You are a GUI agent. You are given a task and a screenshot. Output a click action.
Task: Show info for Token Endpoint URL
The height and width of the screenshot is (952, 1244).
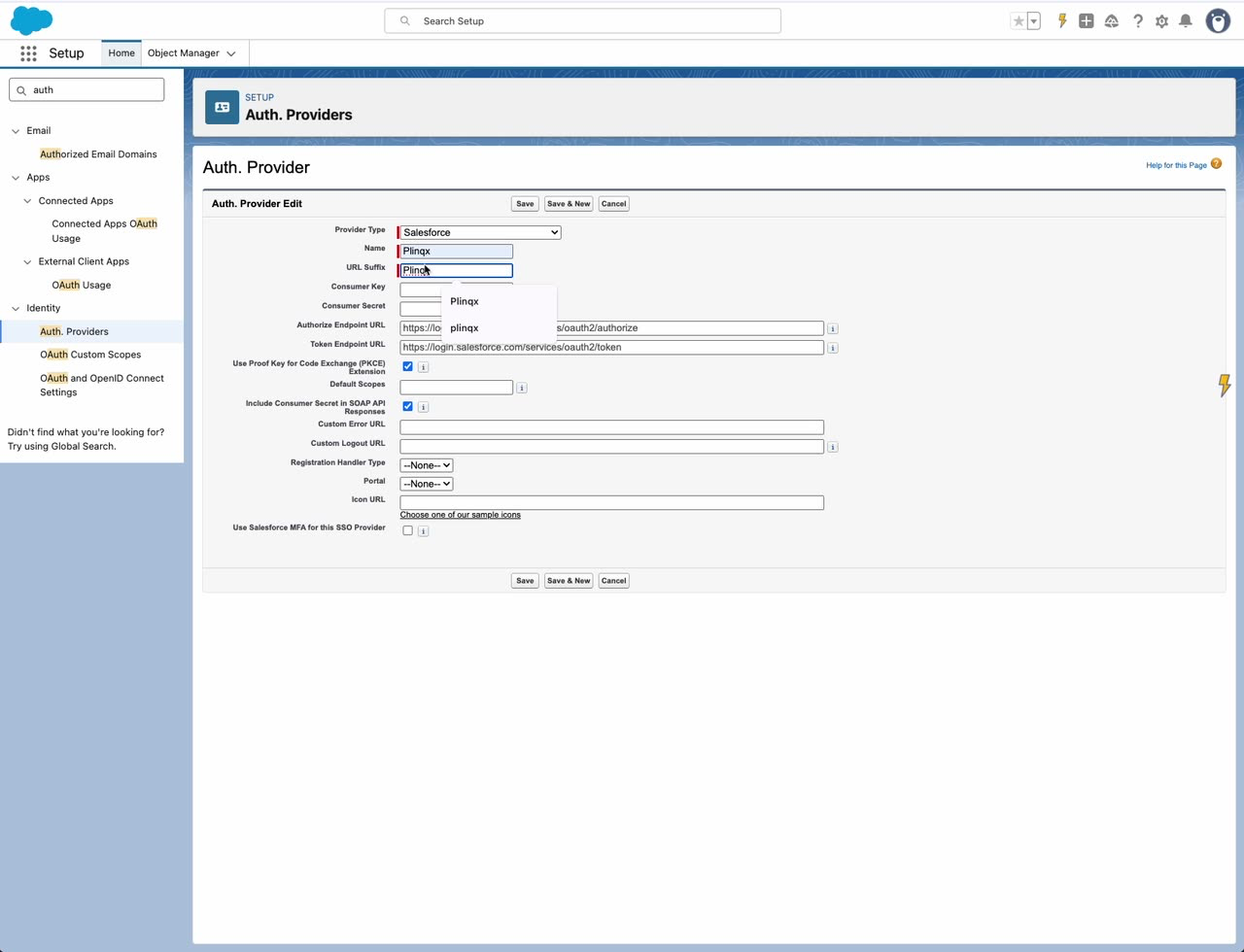click(x=833, y=348)
